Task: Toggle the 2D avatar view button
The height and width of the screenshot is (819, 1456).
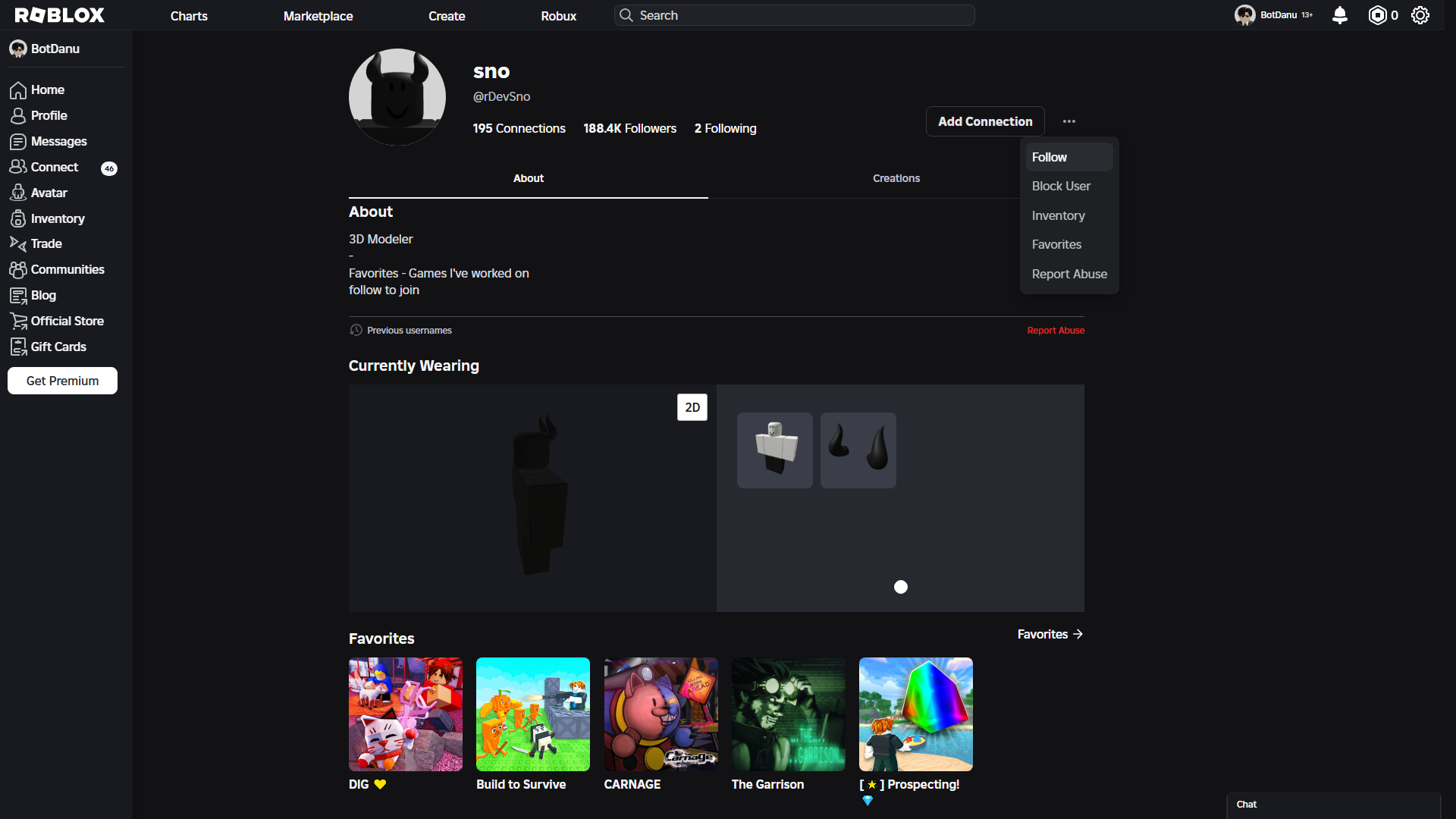Action: pyautogui.click(x=692, y=407)
